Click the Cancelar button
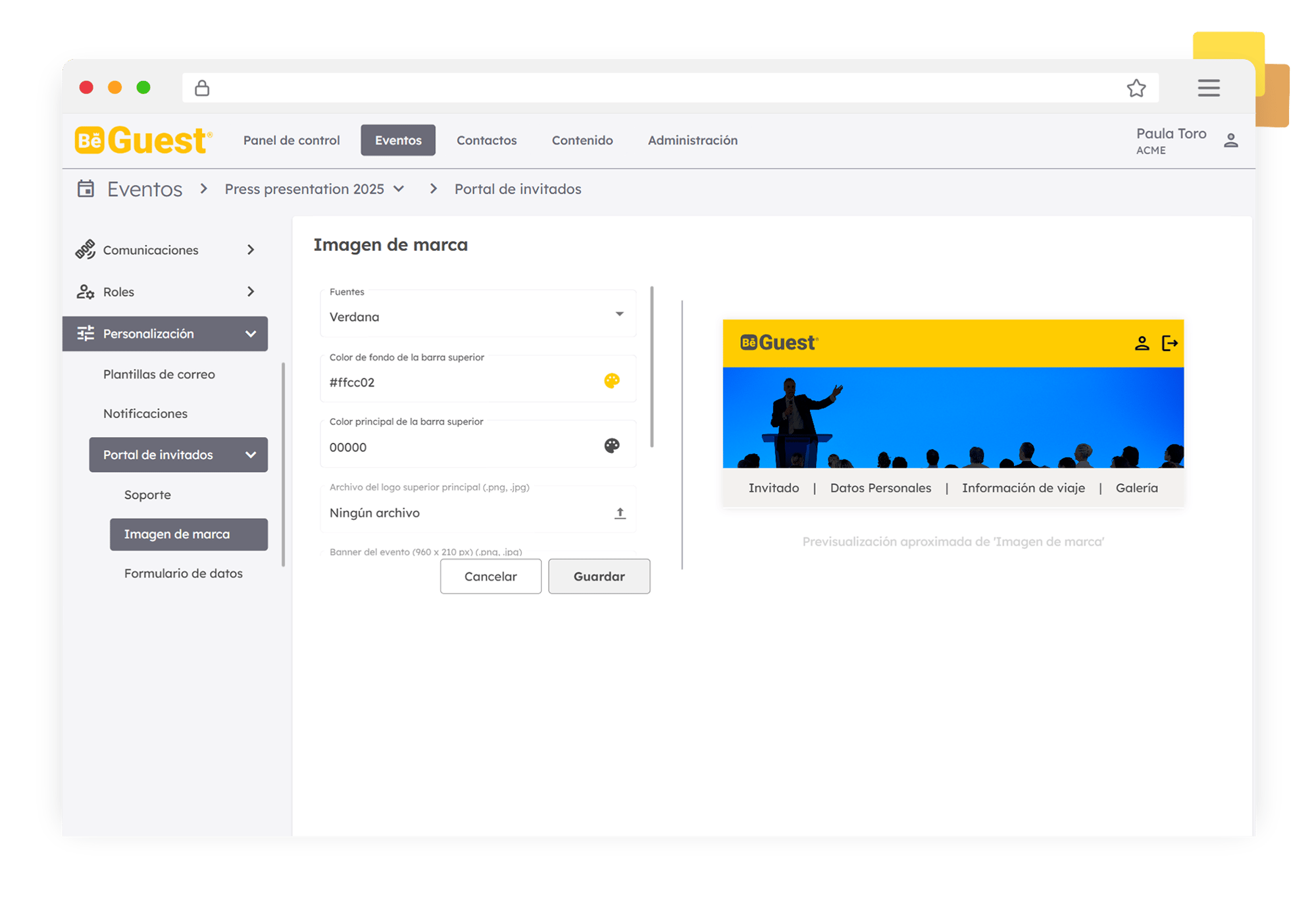This screenshot has width=1316, height=913. 491,576
